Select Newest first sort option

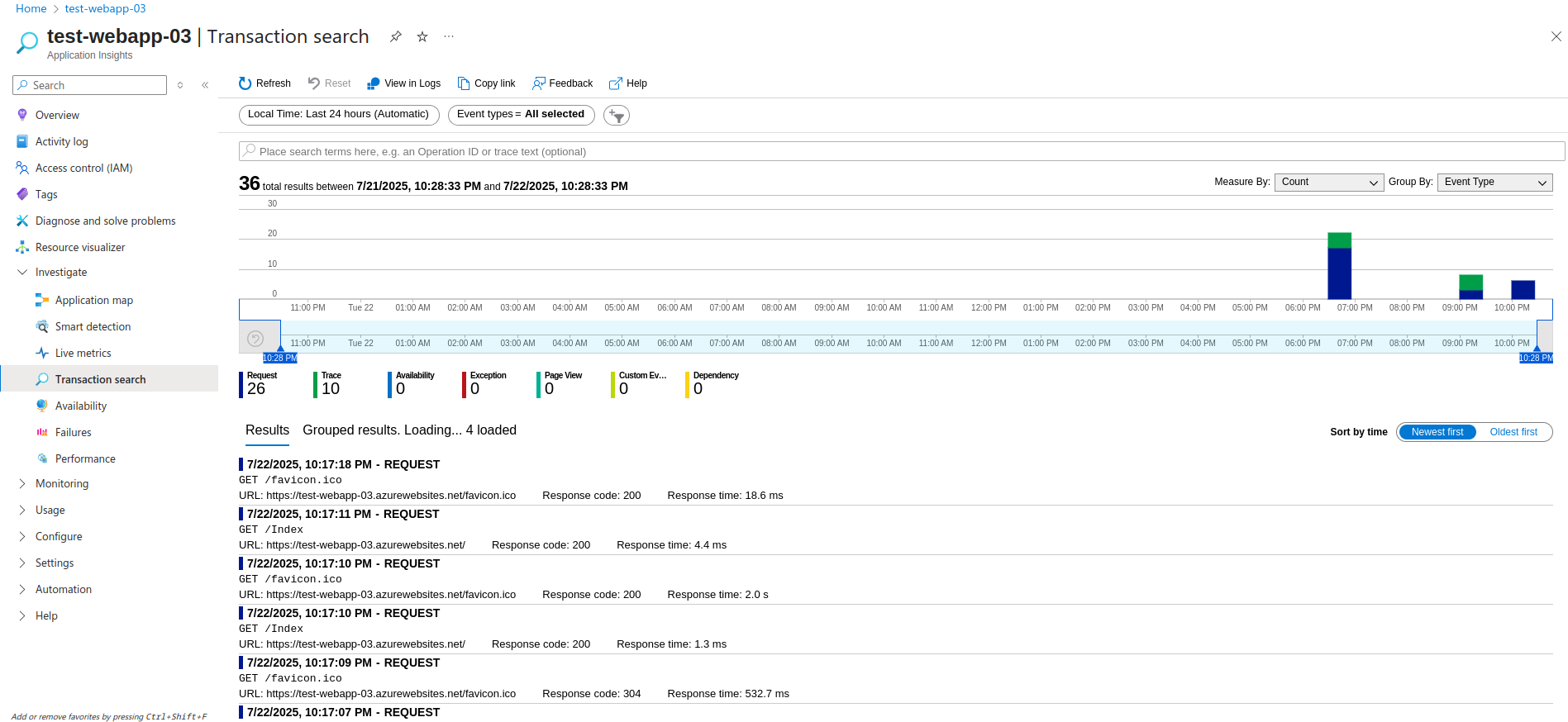click(1437, 432)
